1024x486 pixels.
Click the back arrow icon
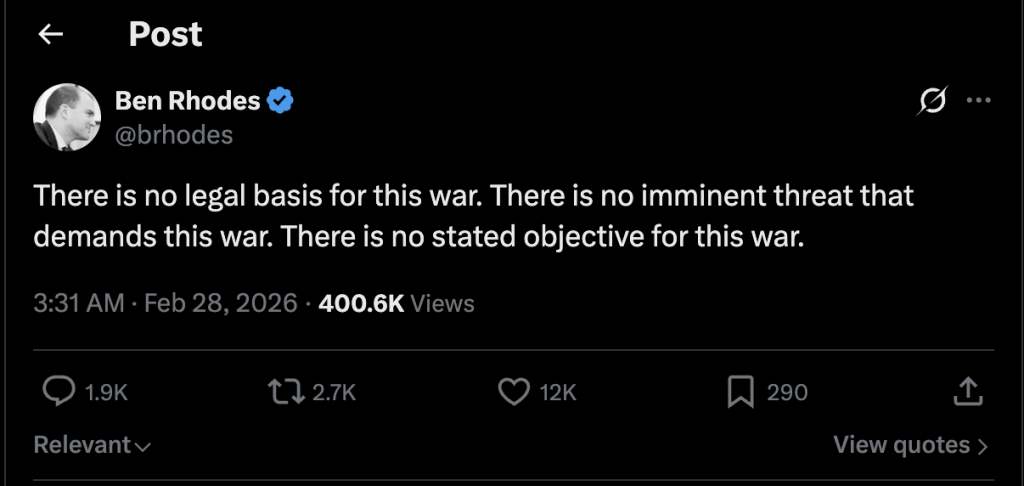tap(50, 35)
